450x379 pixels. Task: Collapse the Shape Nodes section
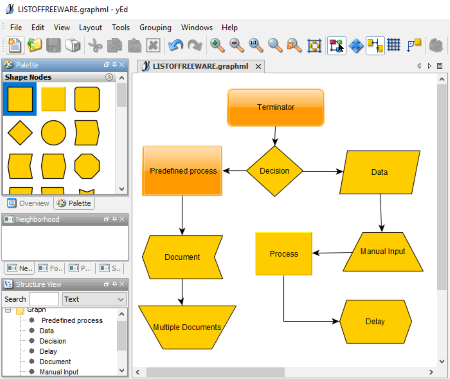coord(109,77)
